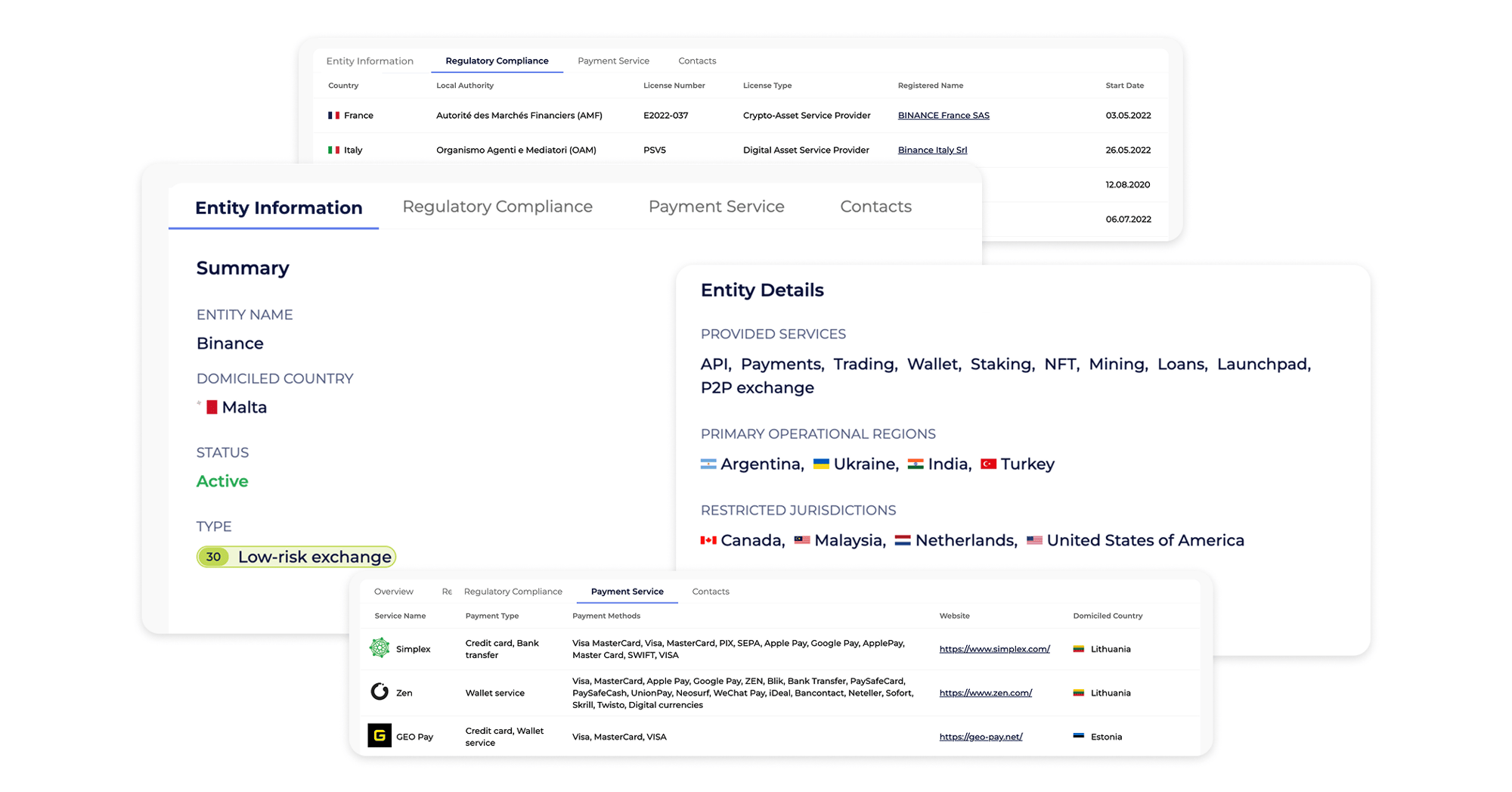
Task: Click the Argentina flag icon
Action: coord(708,464)
